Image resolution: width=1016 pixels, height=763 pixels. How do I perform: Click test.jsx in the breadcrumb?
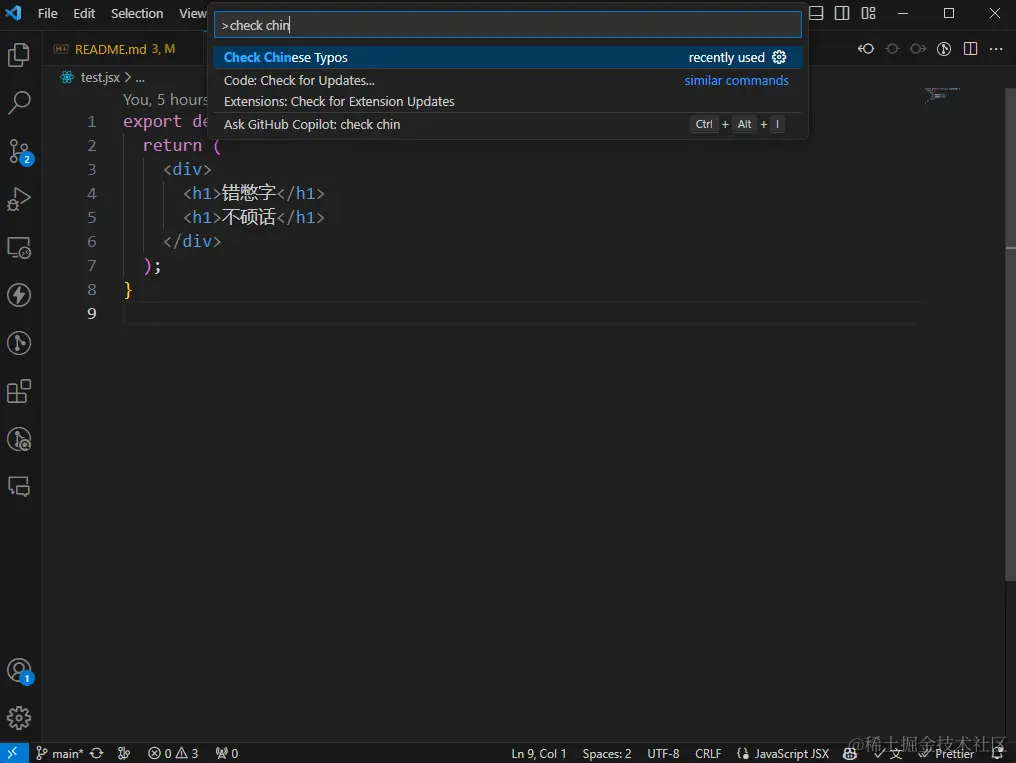(x=100, y=77)
